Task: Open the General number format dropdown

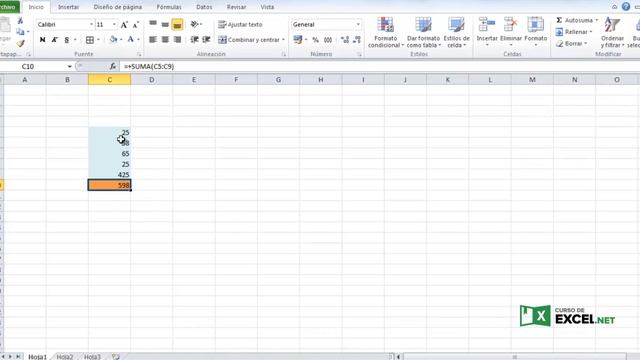Action: (358, 24)
